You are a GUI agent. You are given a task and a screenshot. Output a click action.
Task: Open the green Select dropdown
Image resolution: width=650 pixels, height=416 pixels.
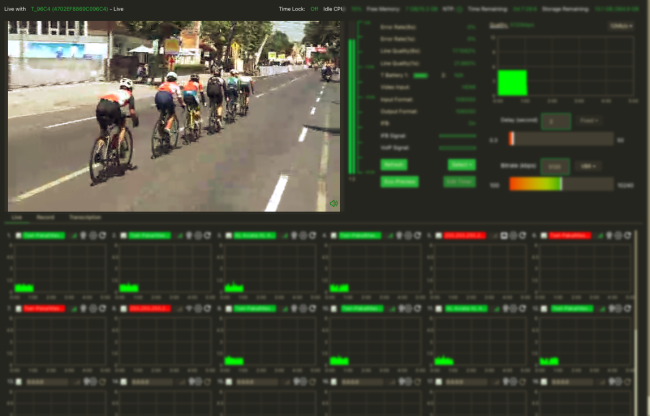[461, 165]
